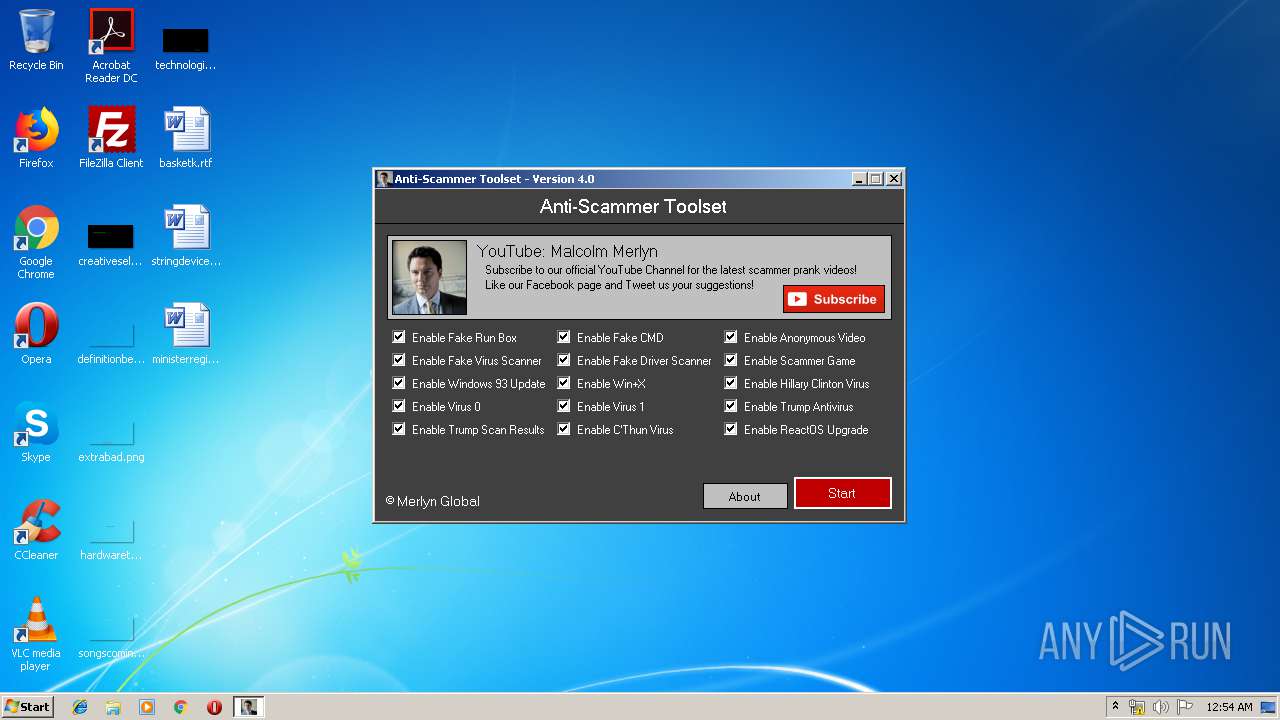Toggle Enable Trump Scan Results checkbox

click(x=399, y=429)
